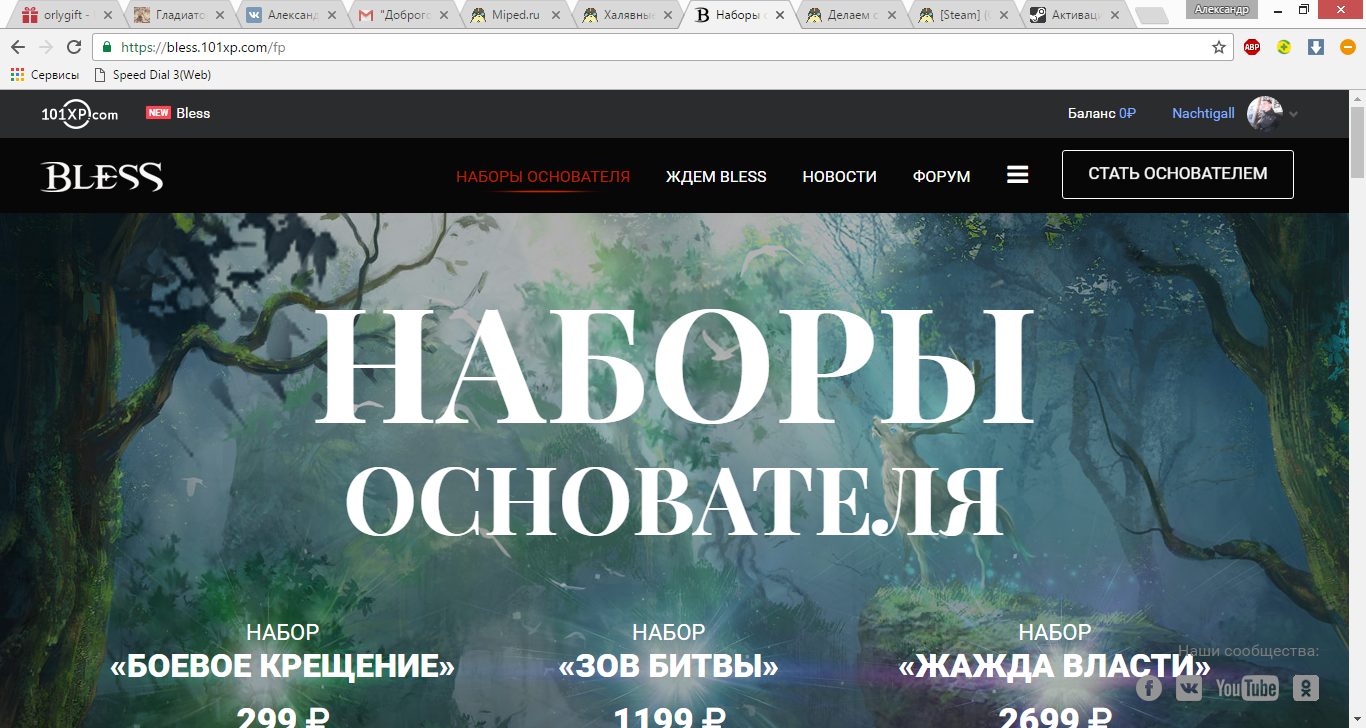
Task: Click the СТАТЬ ОСНОВАТЕЛЕМ button
Action: pyautogui.click(x=1178, y=174)
